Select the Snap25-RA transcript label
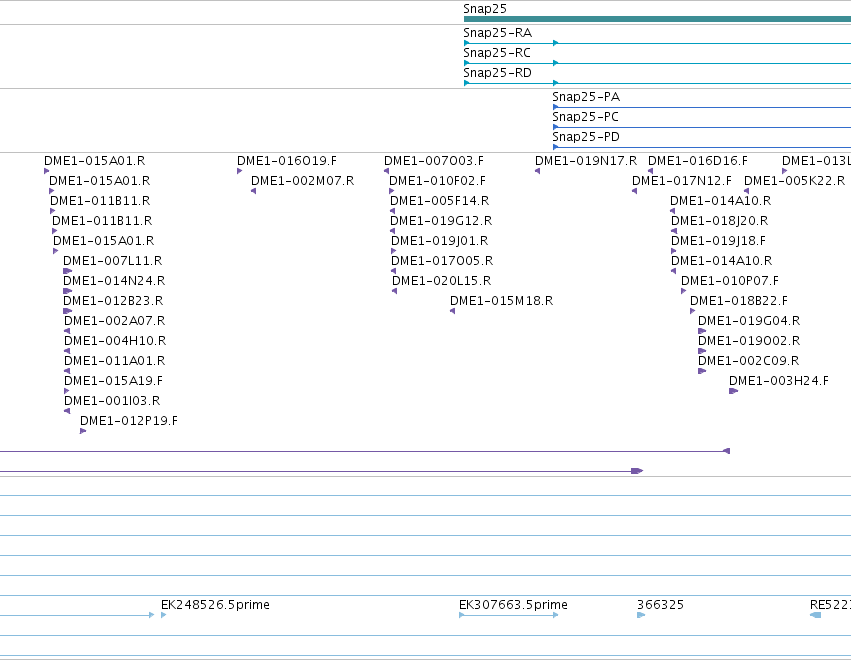The height and width of the screenshot is (660, 851). pos(497,33)
